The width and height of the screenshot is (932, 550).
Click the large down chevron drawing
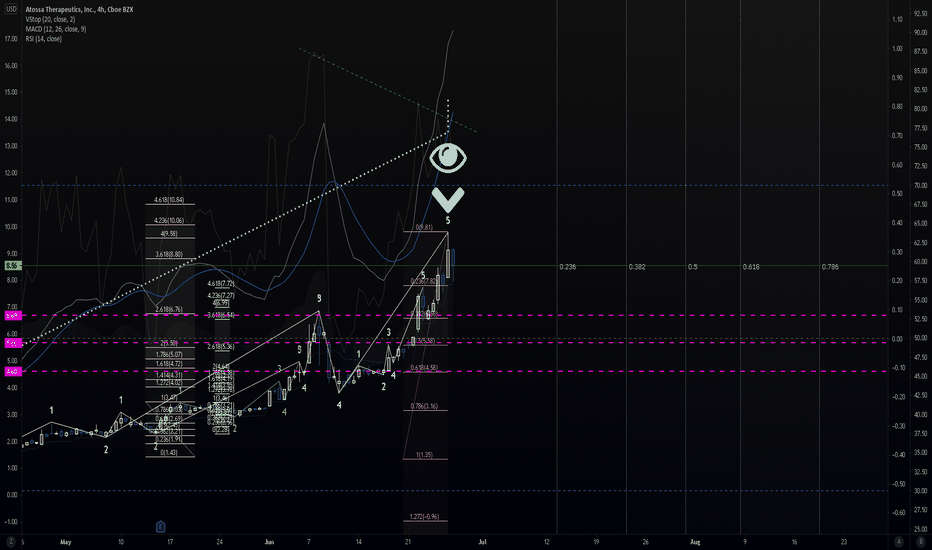tap(448, 200)
